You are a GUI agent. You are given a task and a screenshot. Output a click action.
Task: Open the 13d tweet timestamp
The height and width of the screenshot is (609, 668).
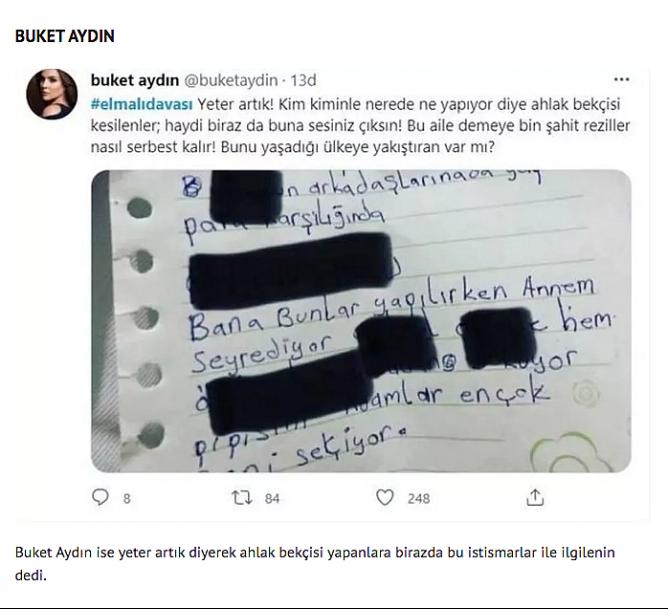click(303, 80)
